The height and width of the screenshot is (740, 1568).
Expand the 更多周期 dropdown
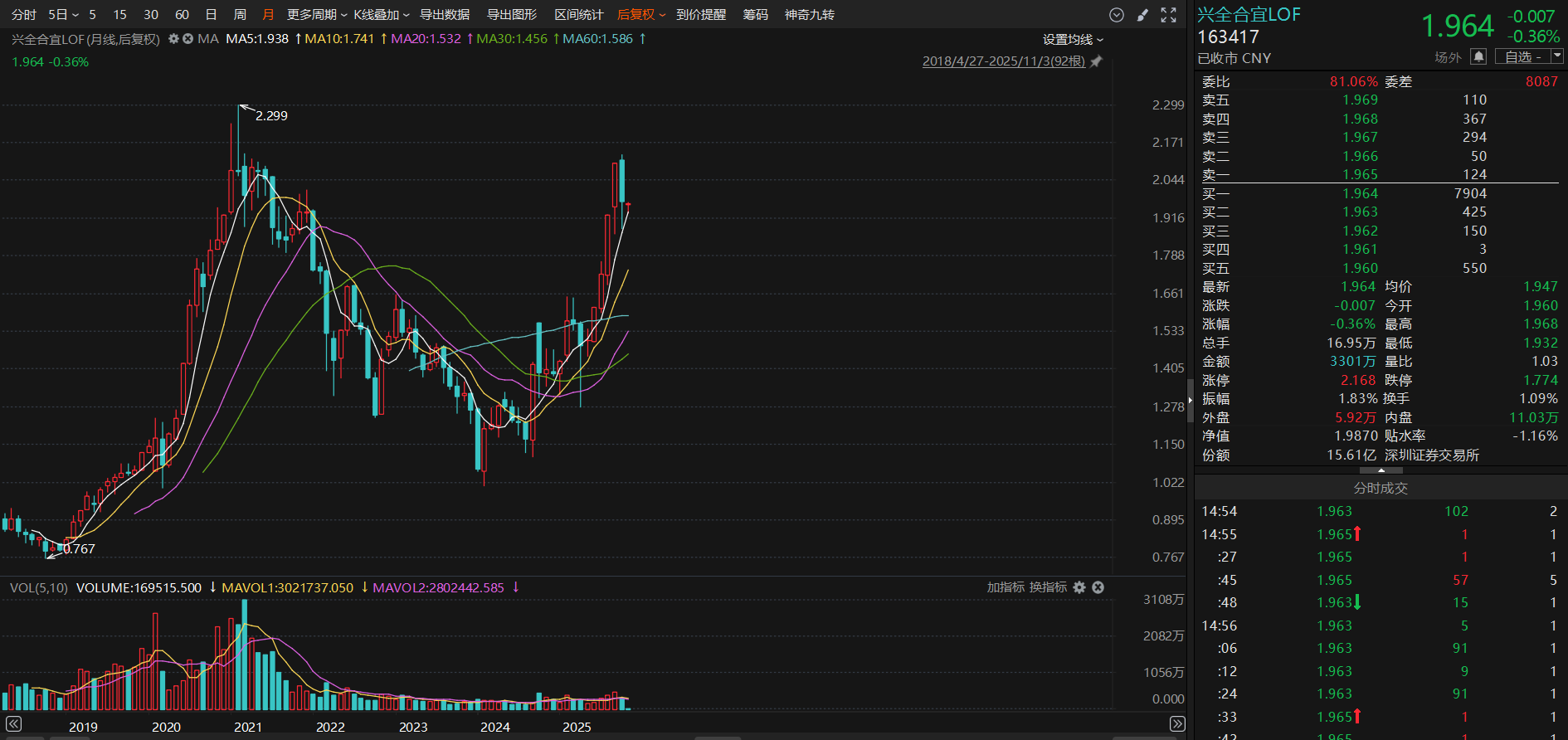click(x=317, y=15)
